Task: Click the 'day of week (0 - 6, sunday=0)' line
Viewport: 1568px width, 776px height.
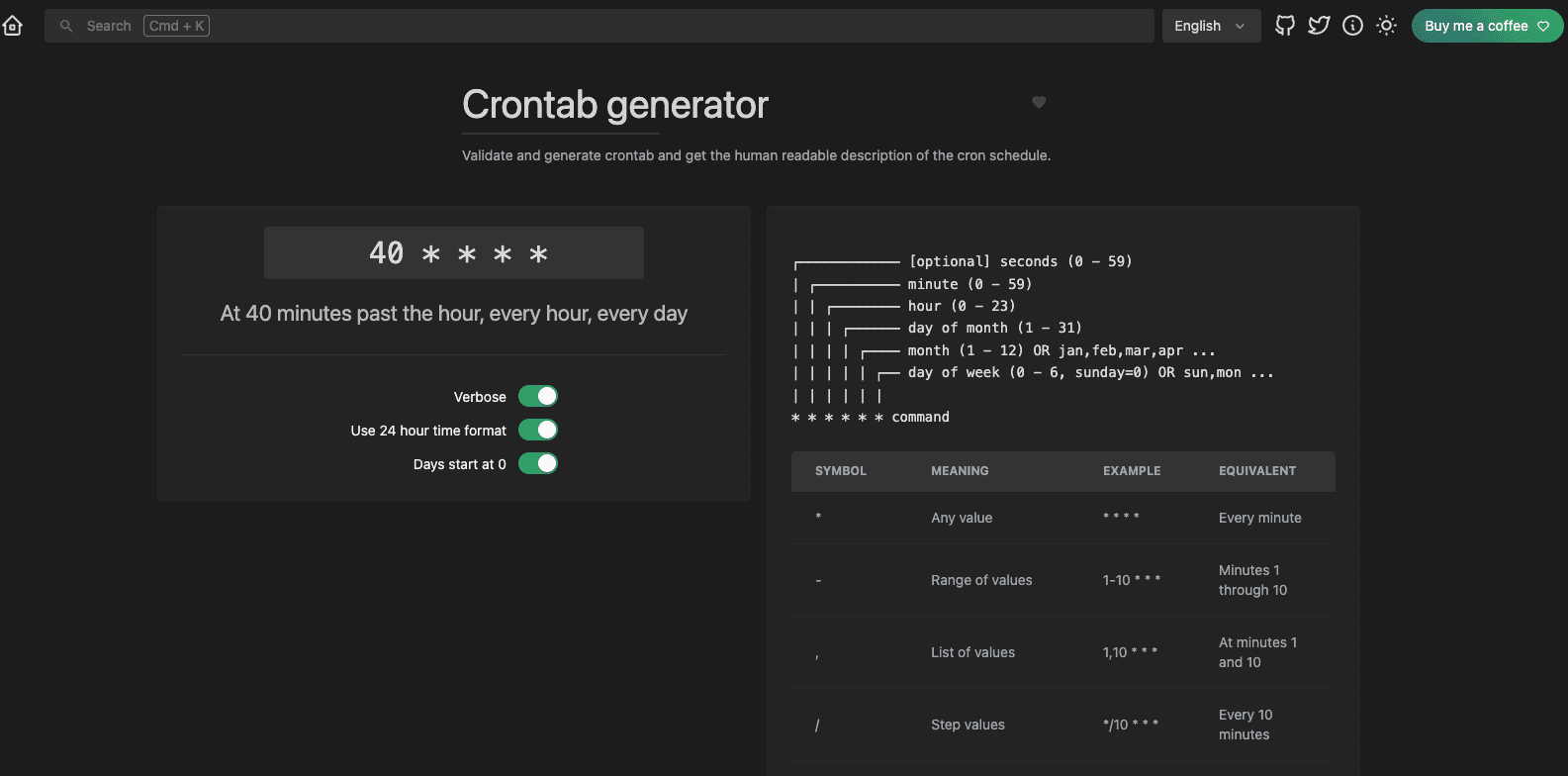Action: click(1091, 372)
